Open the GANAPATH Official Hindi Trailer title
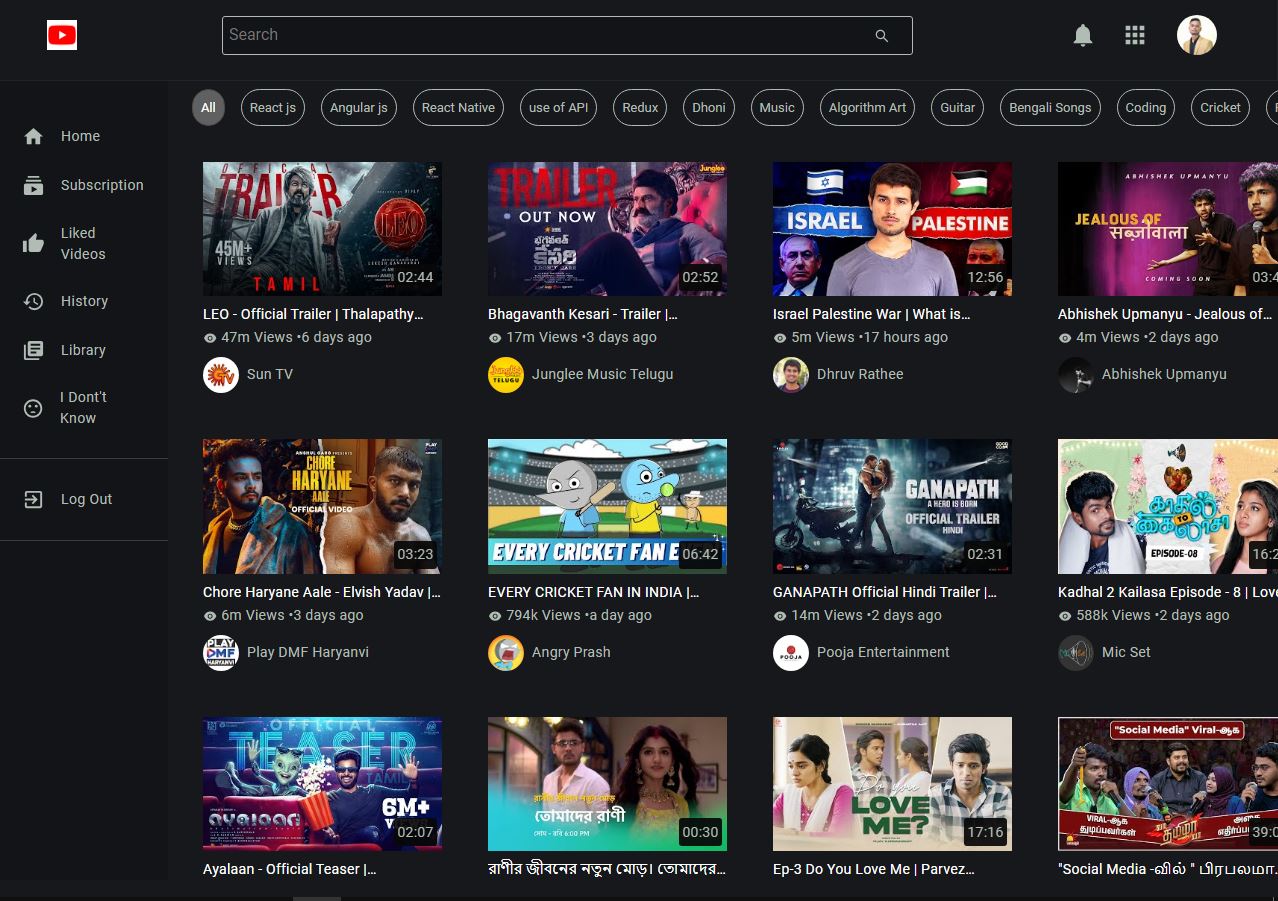This screenshot has width=1278, height=901. pyautogui.click(x=884, y=592)
